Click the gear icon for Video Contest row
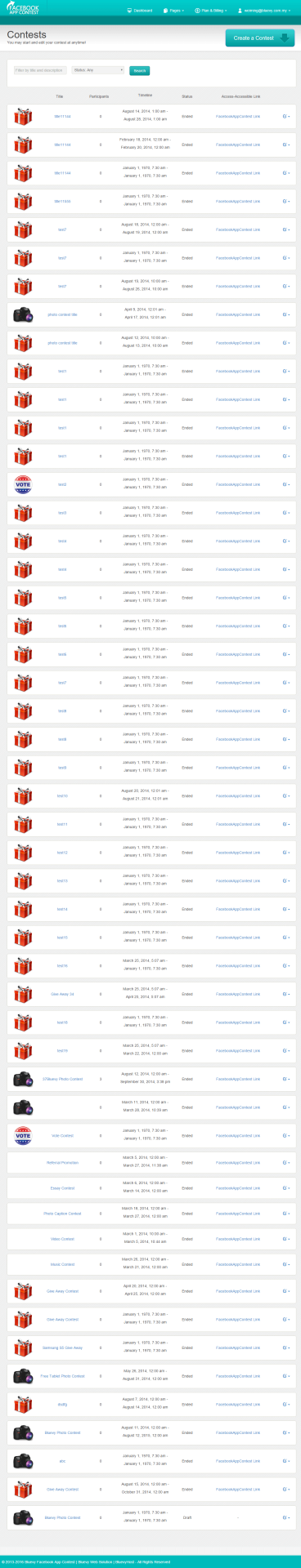Image resolution: width=301 pixels, height=1568 pixels. 285,1239
